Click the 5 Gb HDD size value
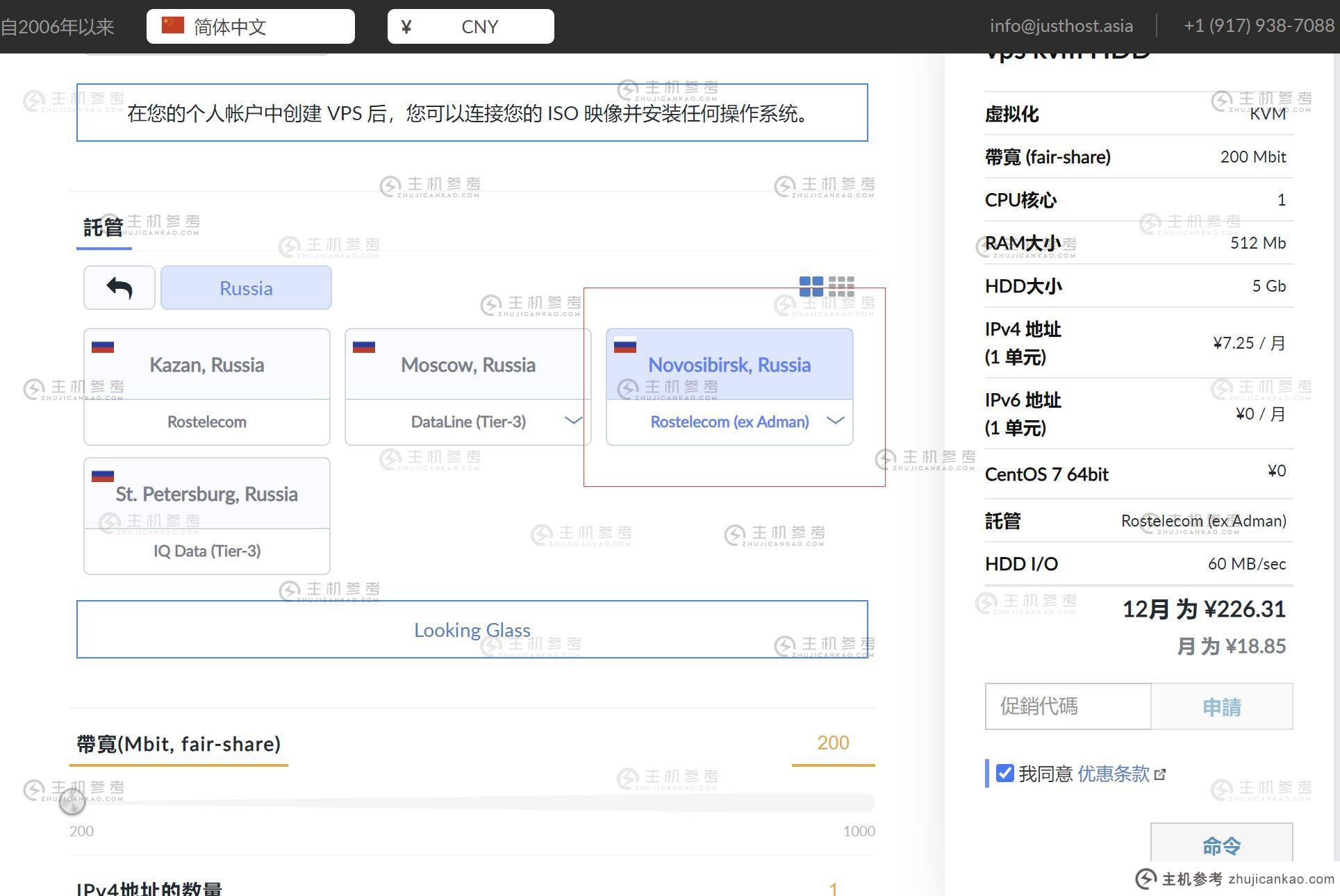Image resolution: width=1340 pixels, height=896 pixels. 1269,286
